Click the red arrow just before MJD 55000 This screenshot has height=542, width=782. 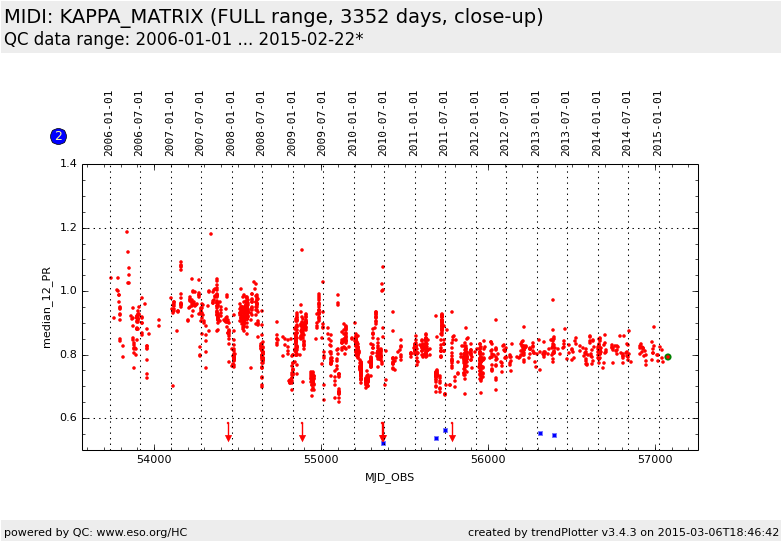coord(302,432)
